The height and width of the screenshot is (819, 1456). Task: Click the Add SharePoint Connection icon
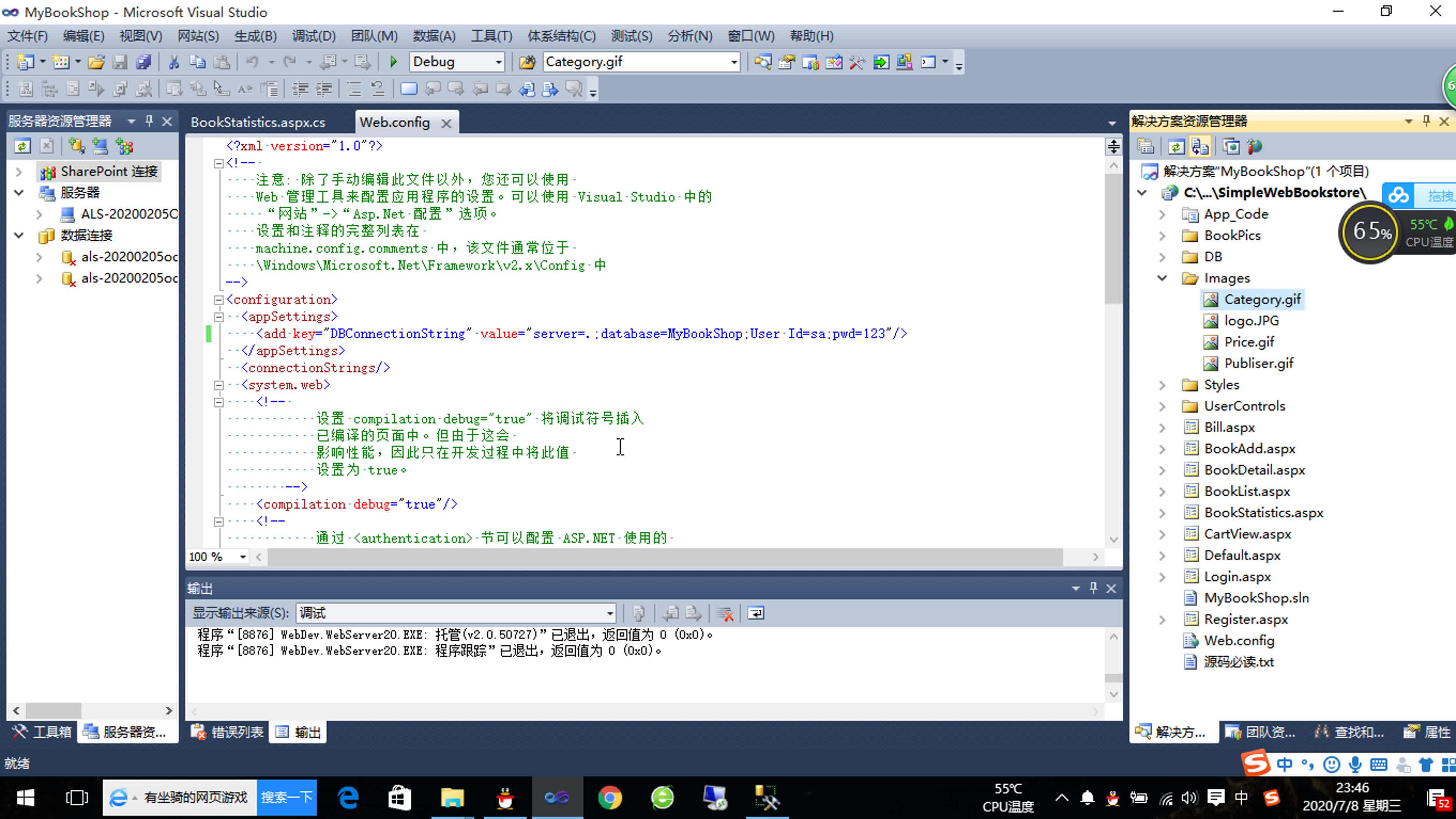124,146
